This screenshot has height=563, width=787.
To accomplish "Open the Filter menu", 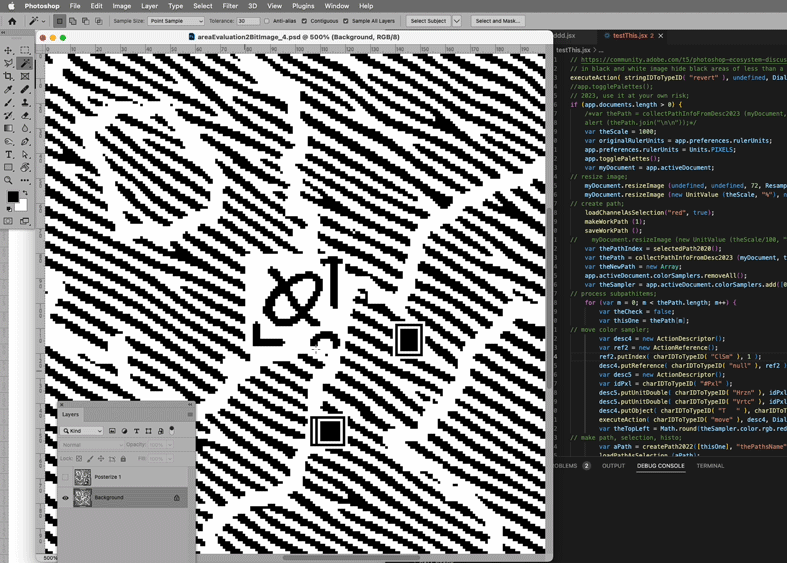I will click(230, 6).
